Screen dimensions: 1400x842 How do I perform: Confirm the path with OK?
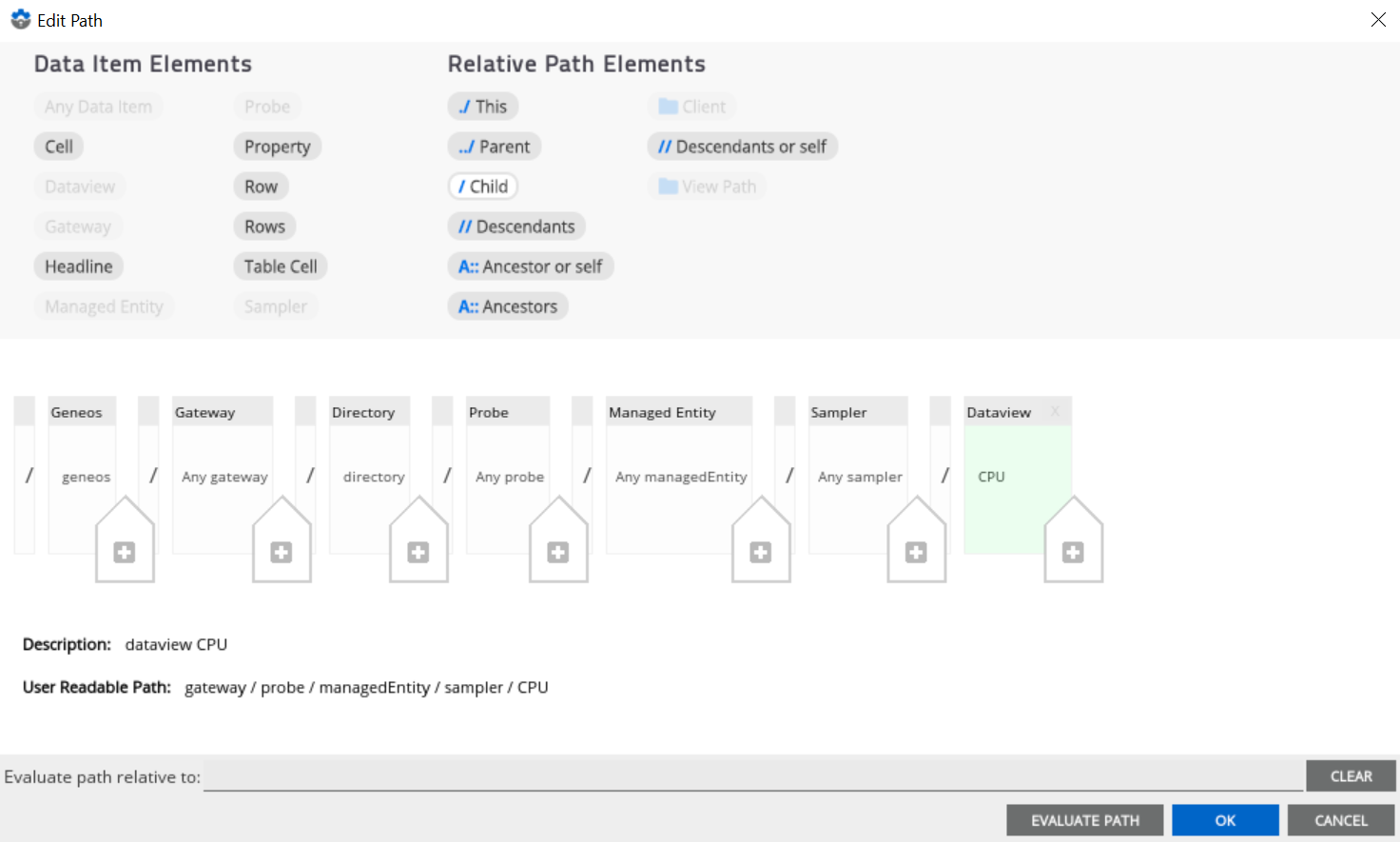tap(1225, 820)
